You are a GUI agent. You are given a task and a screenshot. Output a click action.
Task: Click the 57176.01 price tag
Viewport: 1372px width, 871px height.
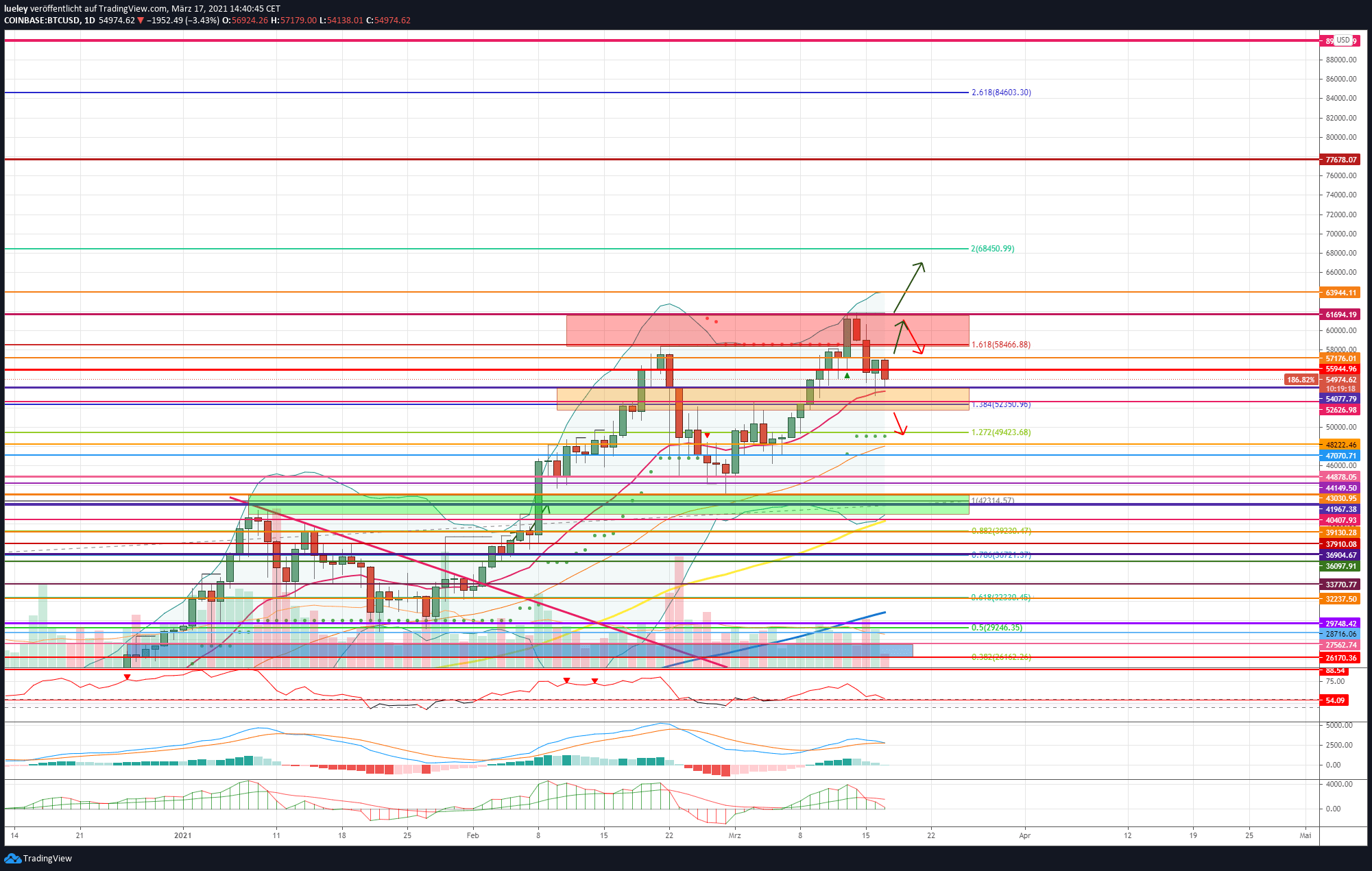click(1340, 358)
